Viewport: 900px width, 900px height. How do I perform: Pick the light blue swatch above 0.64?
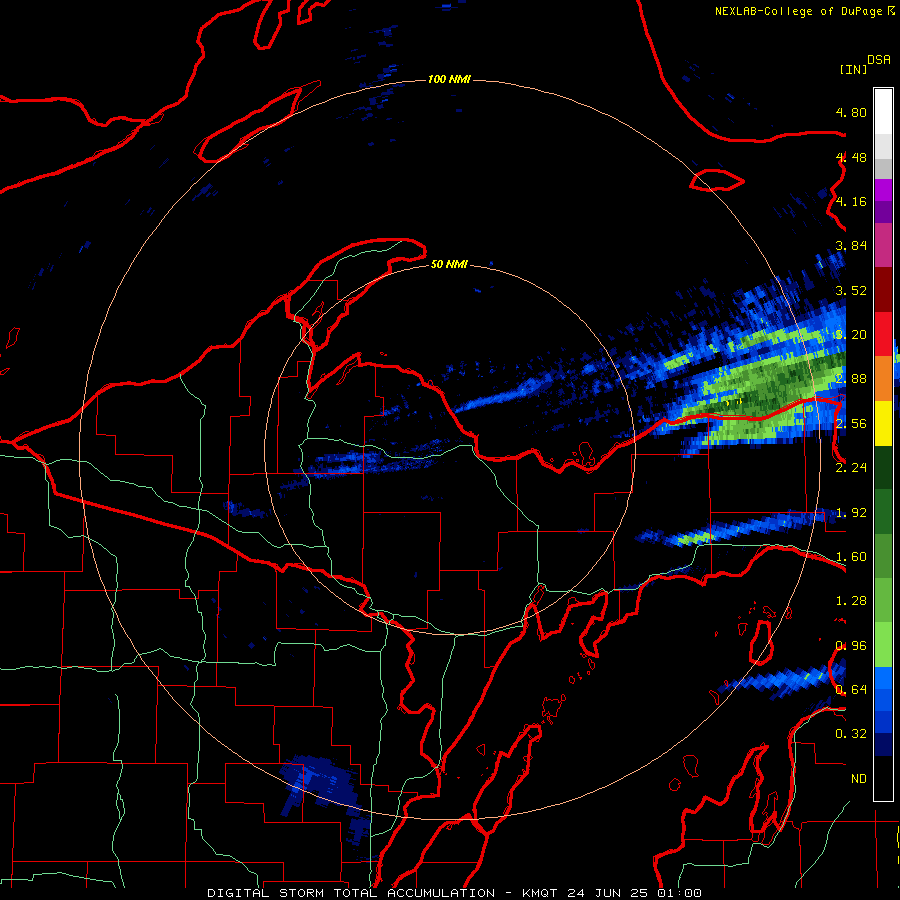[883, 678]
